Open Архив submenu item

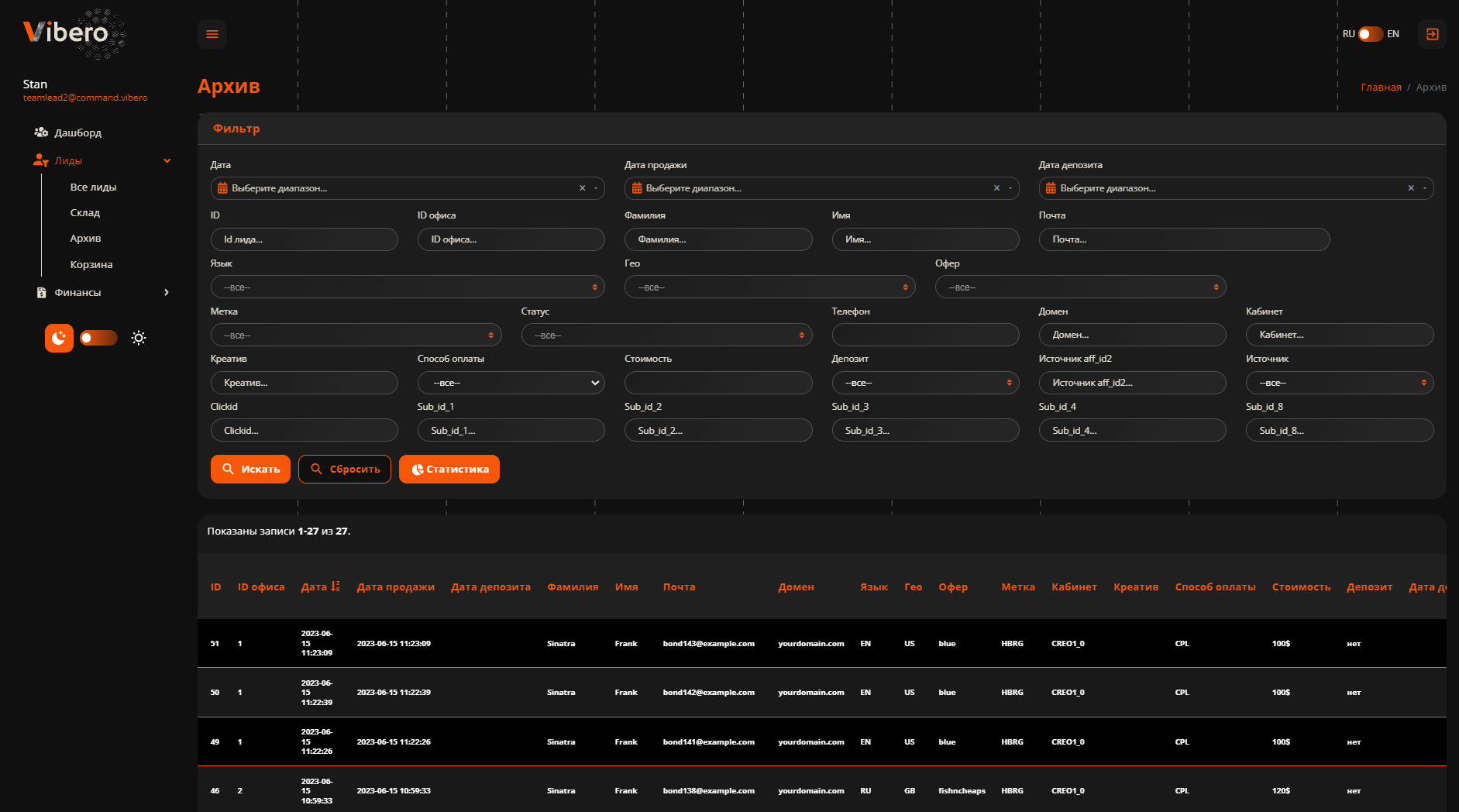click(85, 238)
